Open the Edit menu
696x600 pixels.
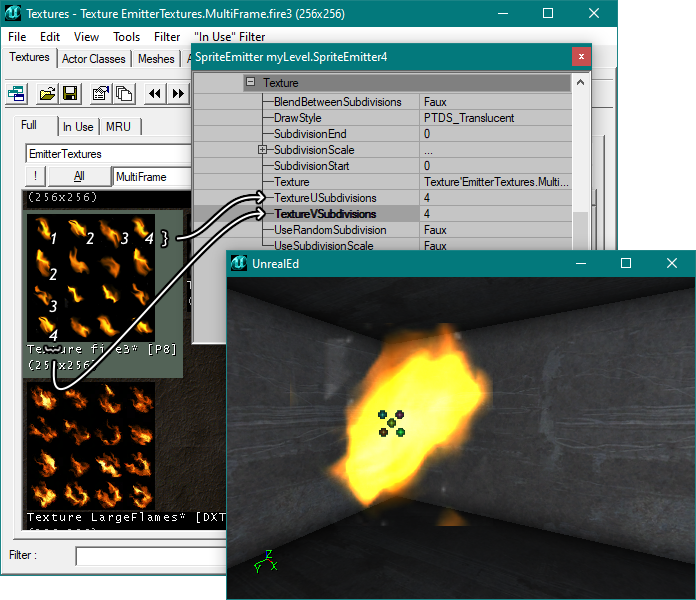pyautogui.click(x=50, y=37)
